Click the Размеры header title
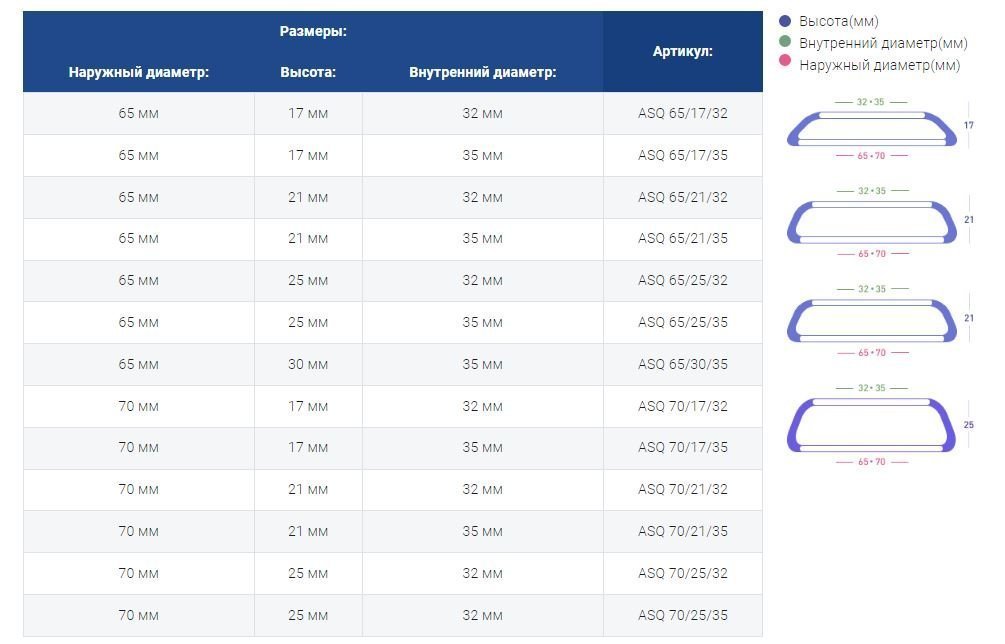The height and width of the screenshot is (644, 1005). (313, 31)
